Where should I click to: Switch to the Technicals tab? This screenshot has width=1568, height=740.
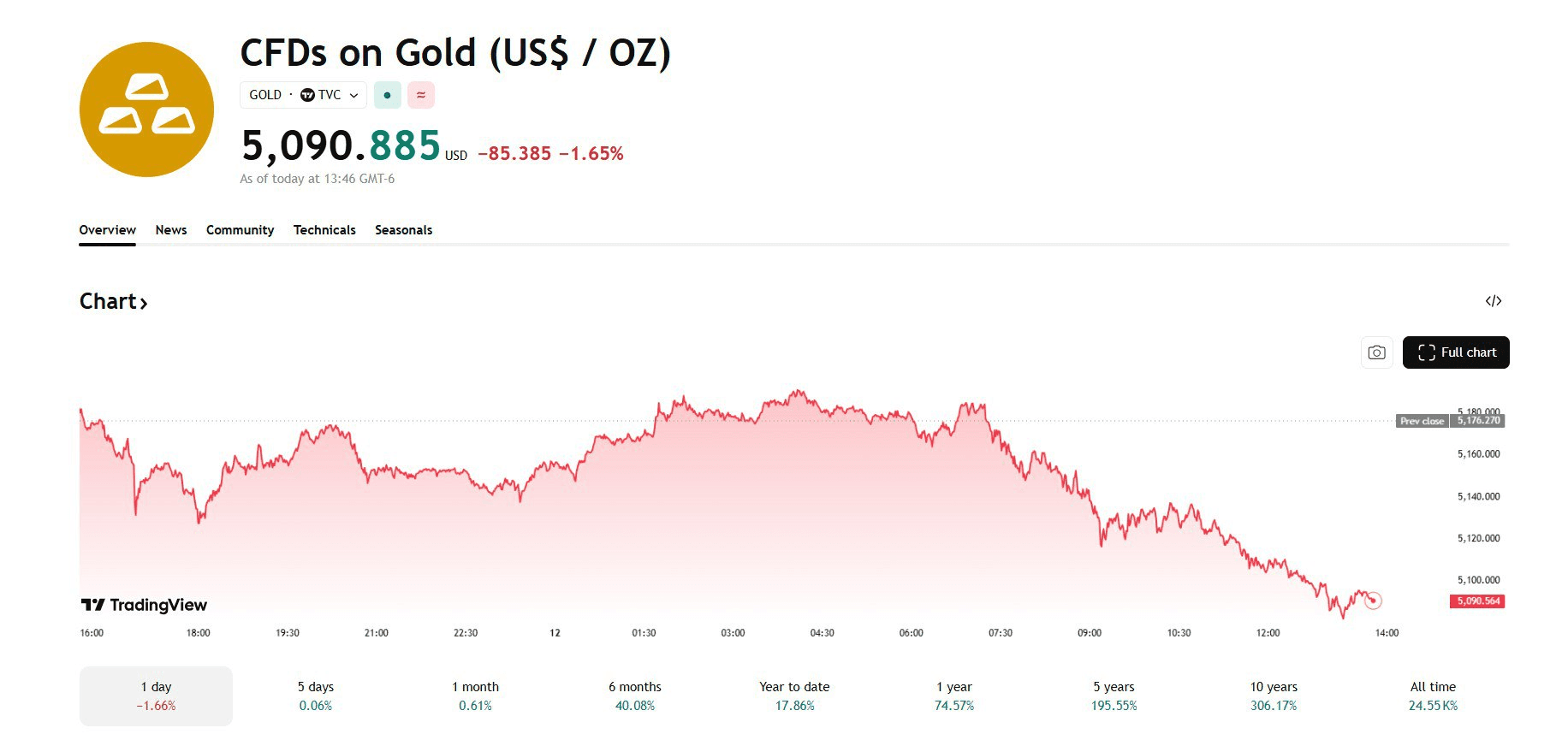324,230
